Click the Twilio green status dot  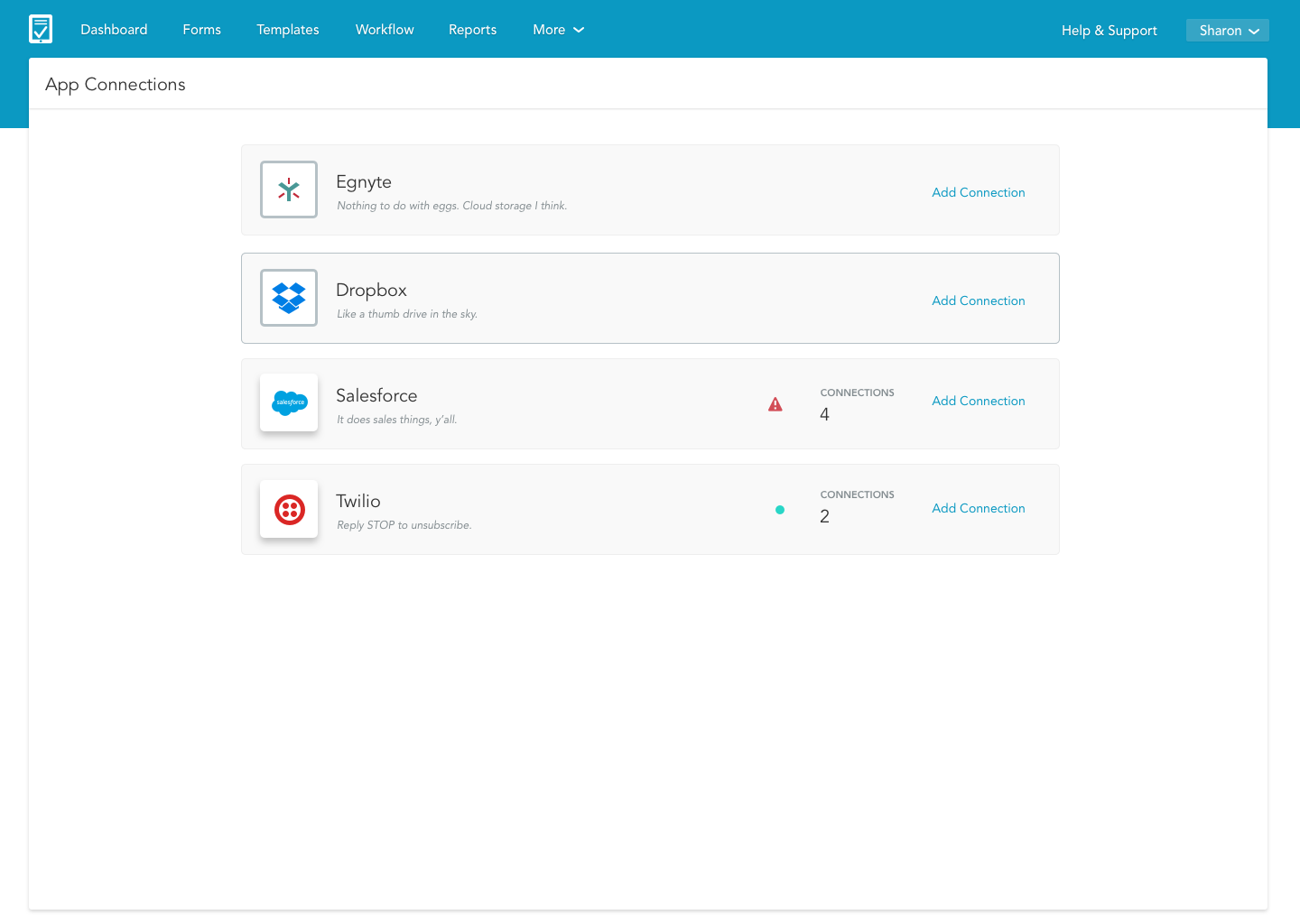coord(780,510)
